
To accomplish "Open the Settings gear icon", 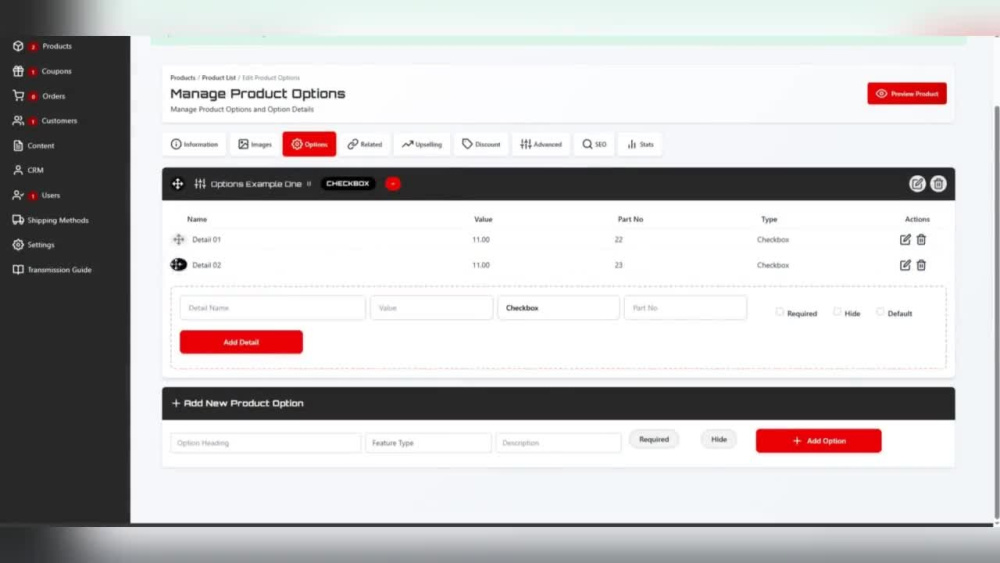I will pyautogui.click(x=18, y=245).
